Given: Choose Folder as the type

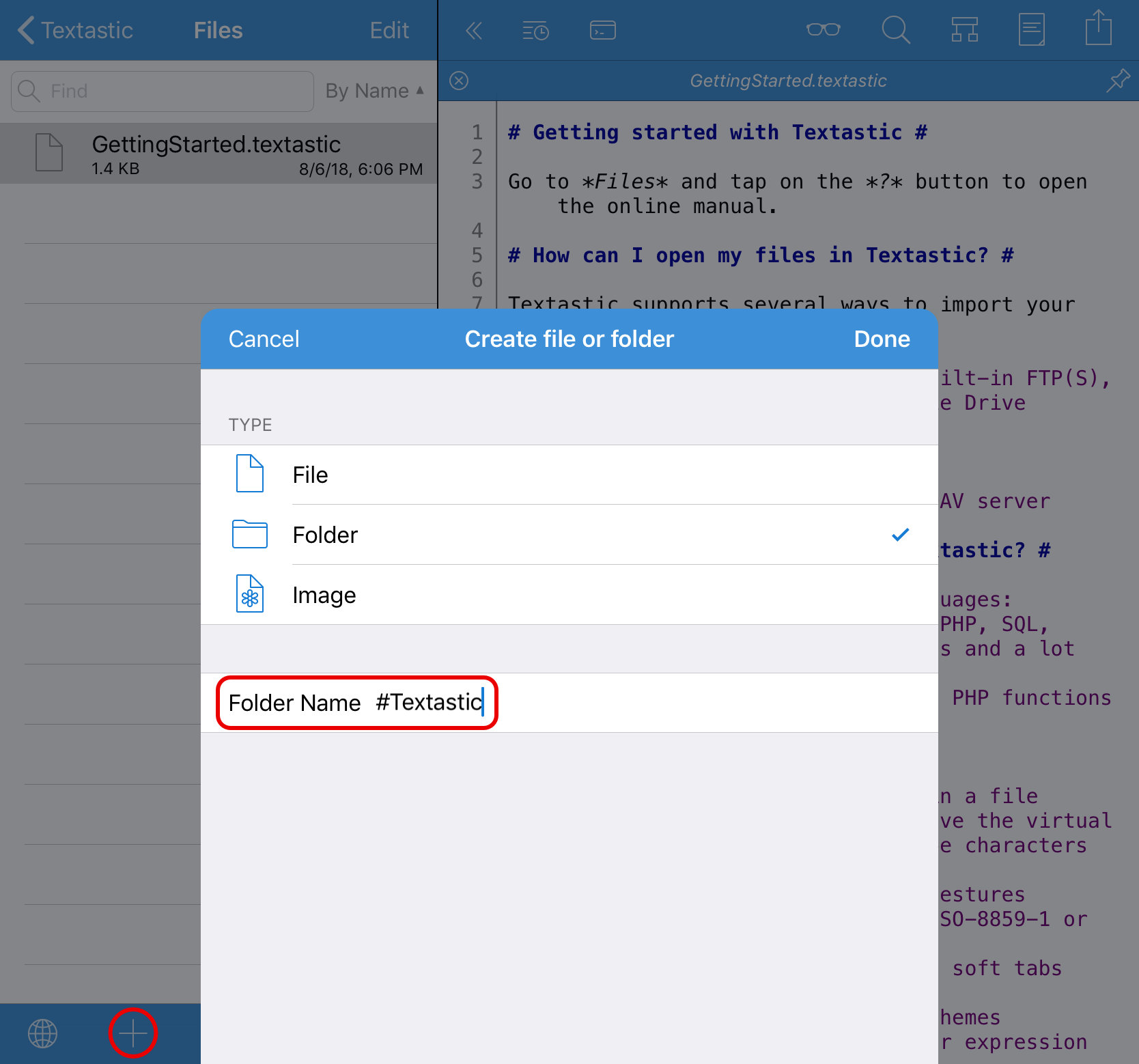Looking at the screenshot, I should 569,535.
